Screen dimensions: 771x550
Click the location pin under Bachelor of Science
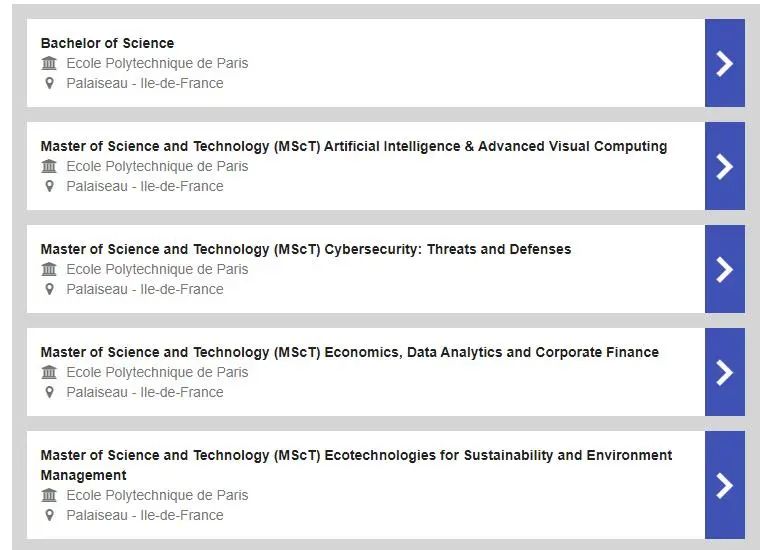[x=49, y=83]
